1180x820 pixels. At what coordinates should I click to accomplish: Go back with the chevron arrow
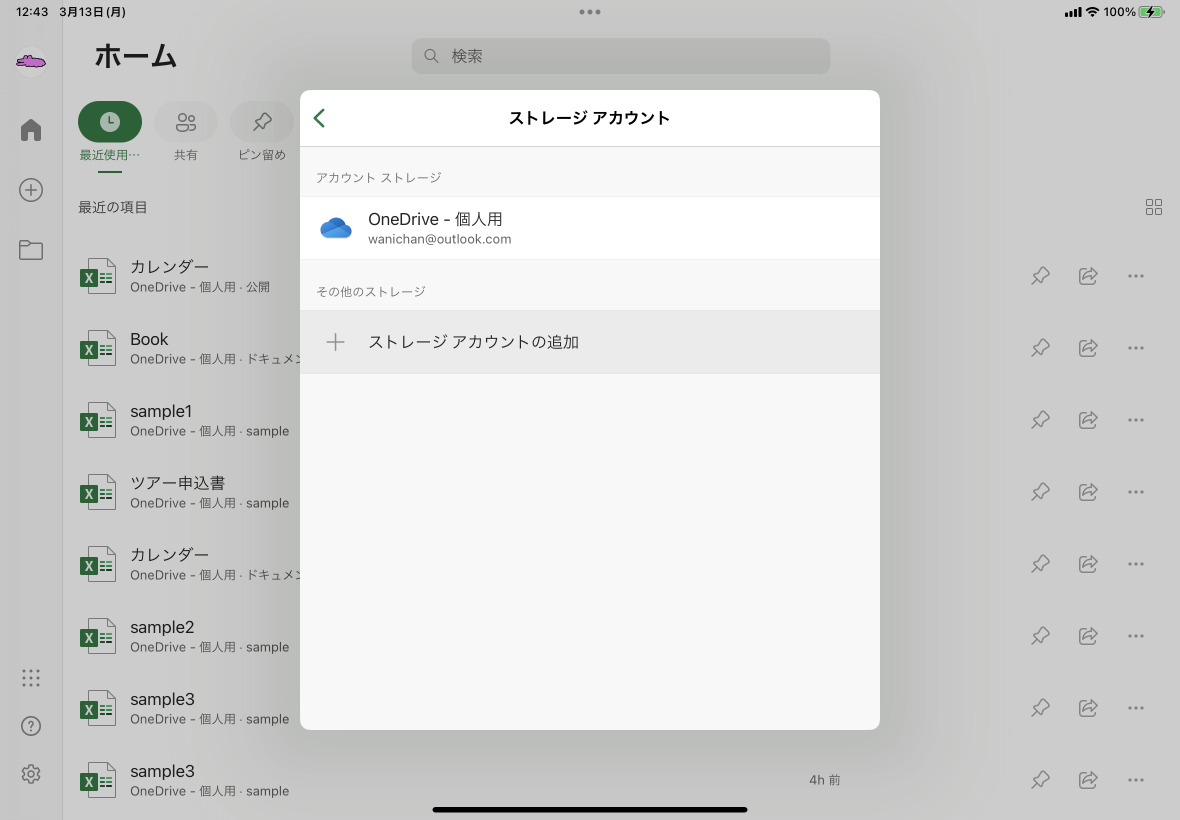(319, 117)
